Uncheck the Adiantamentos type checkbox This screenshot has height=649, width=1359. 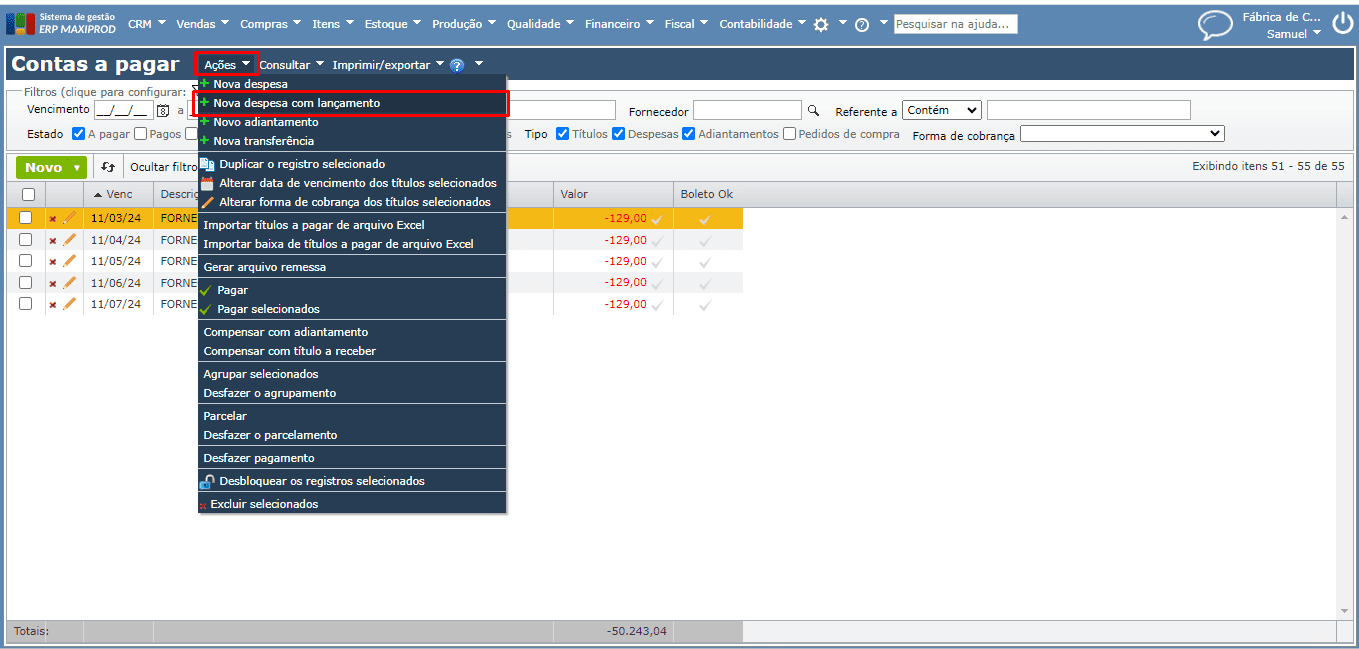click(689, 134)
